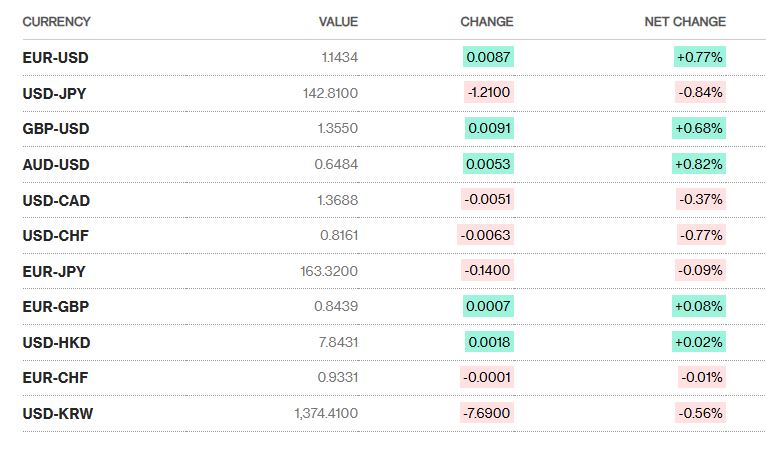This screenshot has width=766, height=459.
Task: Sort by the CURRENCY column header
Action: tap(56, 22)
